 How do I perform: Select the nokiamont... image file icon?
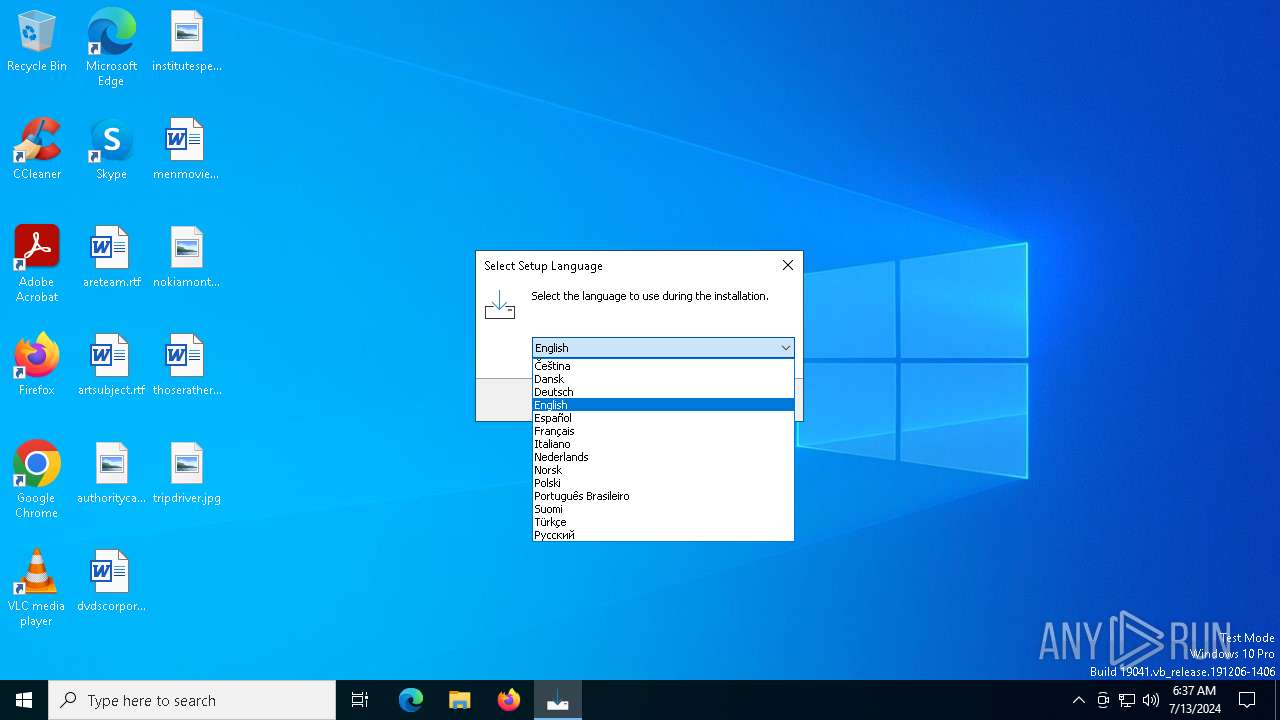(x=186, y=258)
